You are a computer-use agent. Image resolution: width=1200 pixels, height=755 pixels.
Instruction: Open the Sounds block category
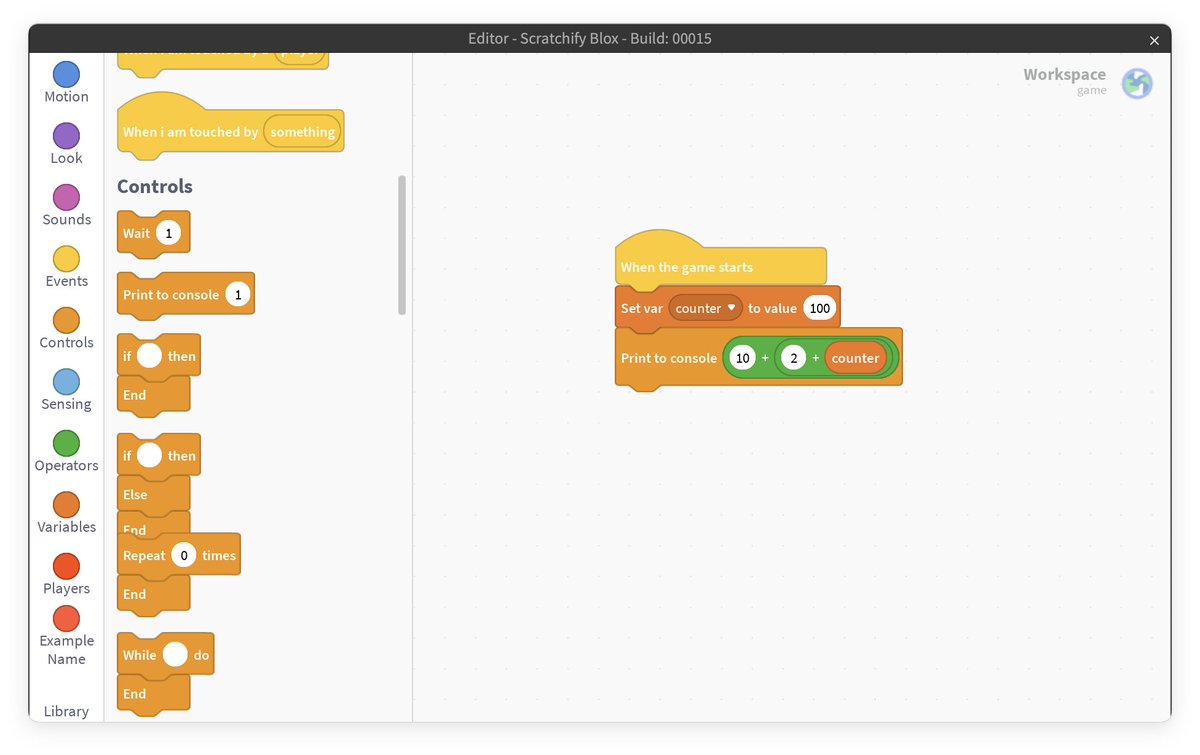tap(66, 206)
